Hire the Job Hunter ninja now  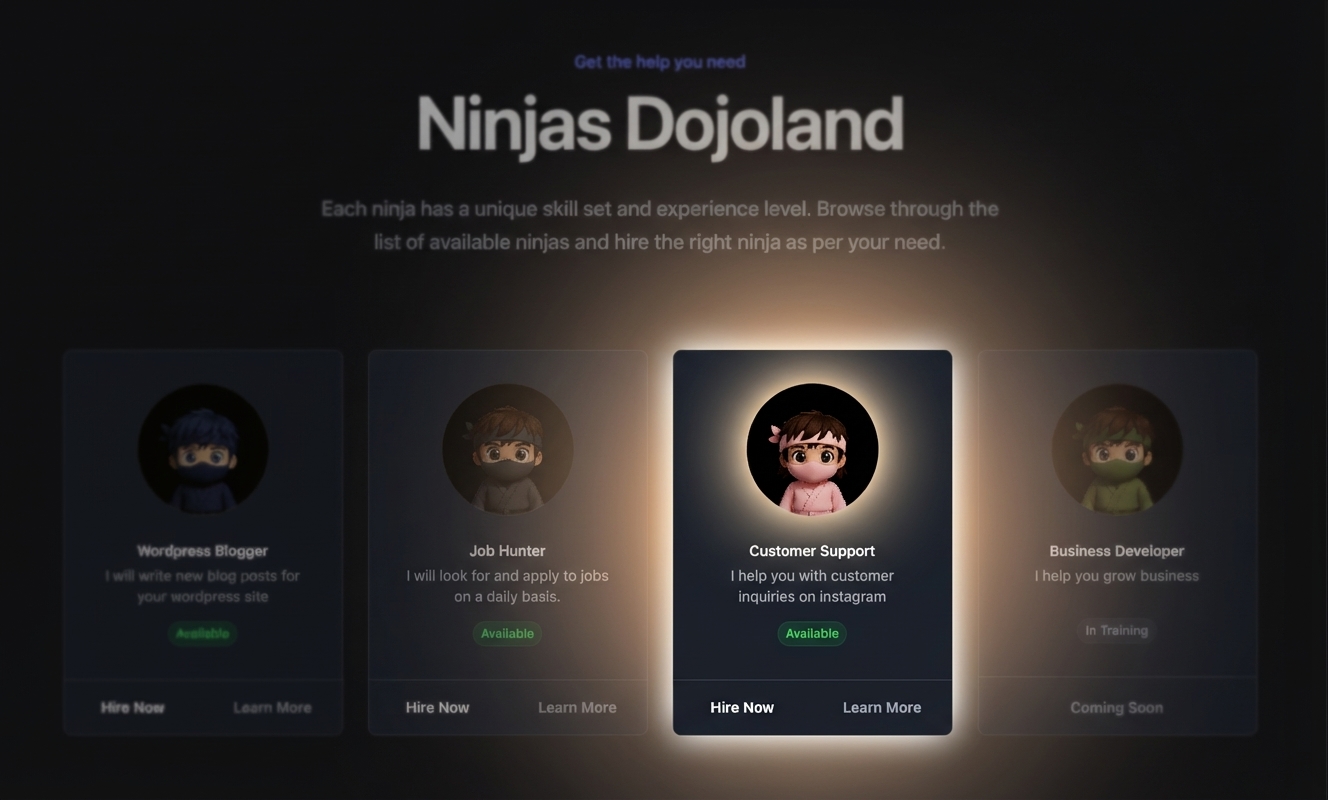click(x=437, y=707)
